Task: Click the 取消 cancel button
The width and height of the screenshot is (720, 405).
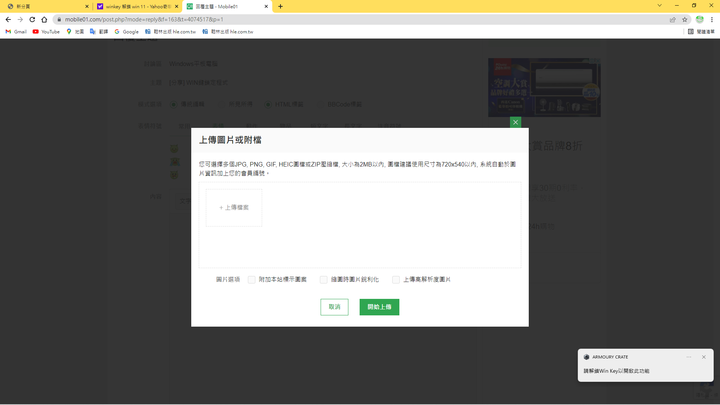Action: click(x=334, y=307)
